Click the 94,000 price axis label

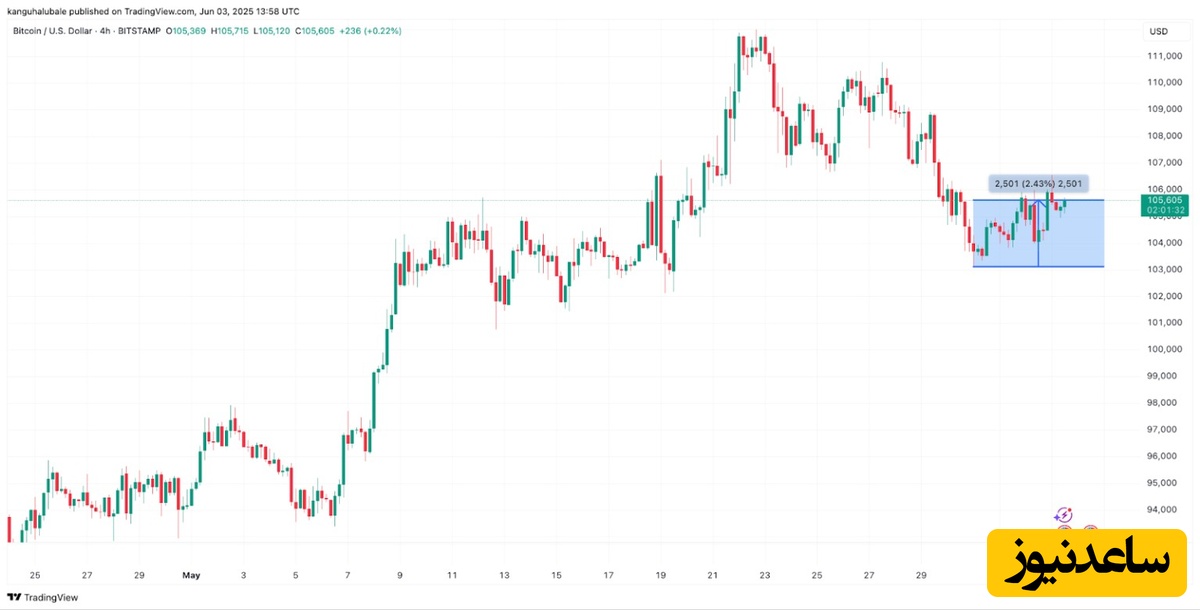click(1165, 509)
